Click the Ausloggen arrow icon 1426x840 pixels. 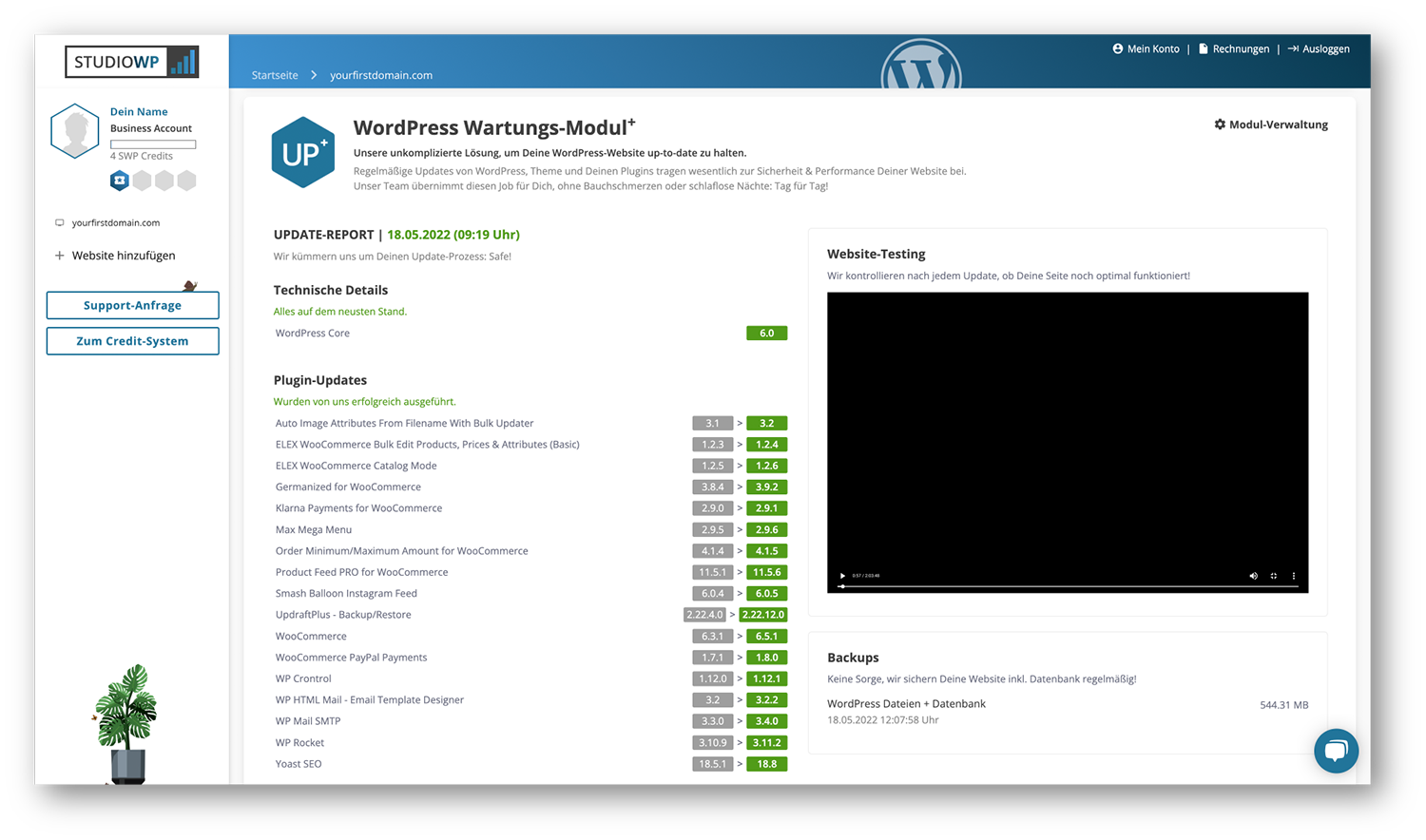coord(1292,48)
